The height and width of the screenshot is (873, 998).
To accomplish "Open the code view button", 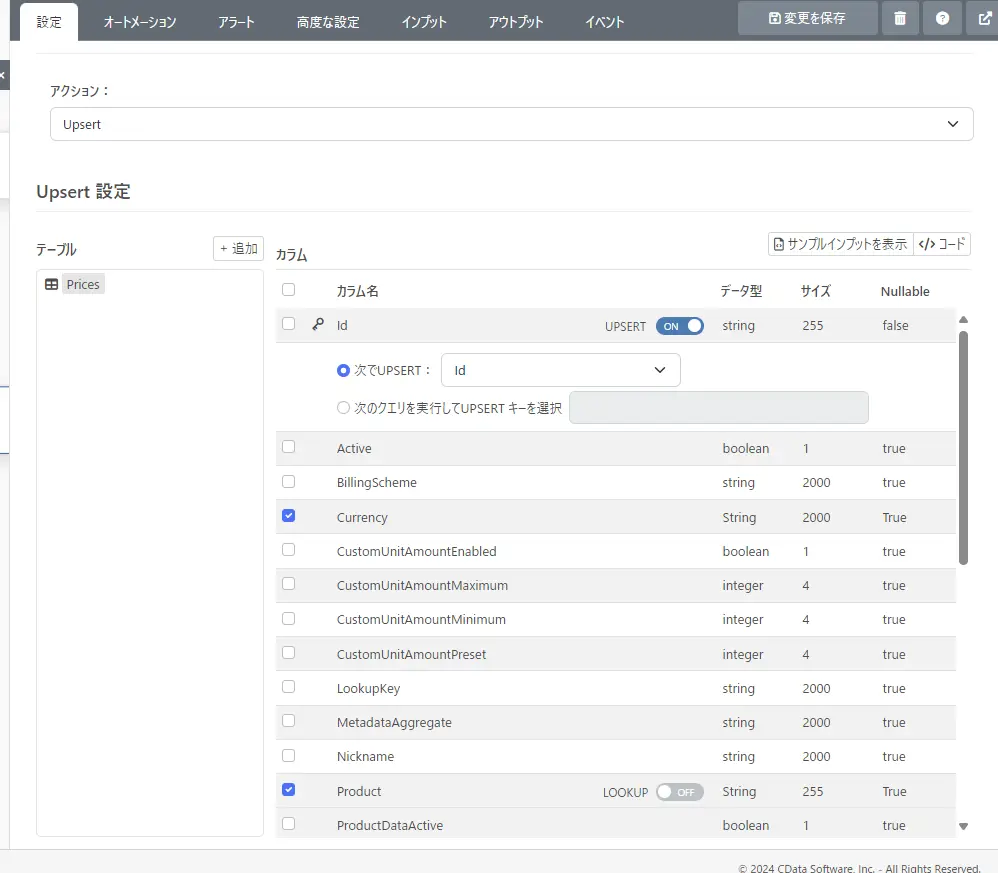I will click(x=941, y=244).
